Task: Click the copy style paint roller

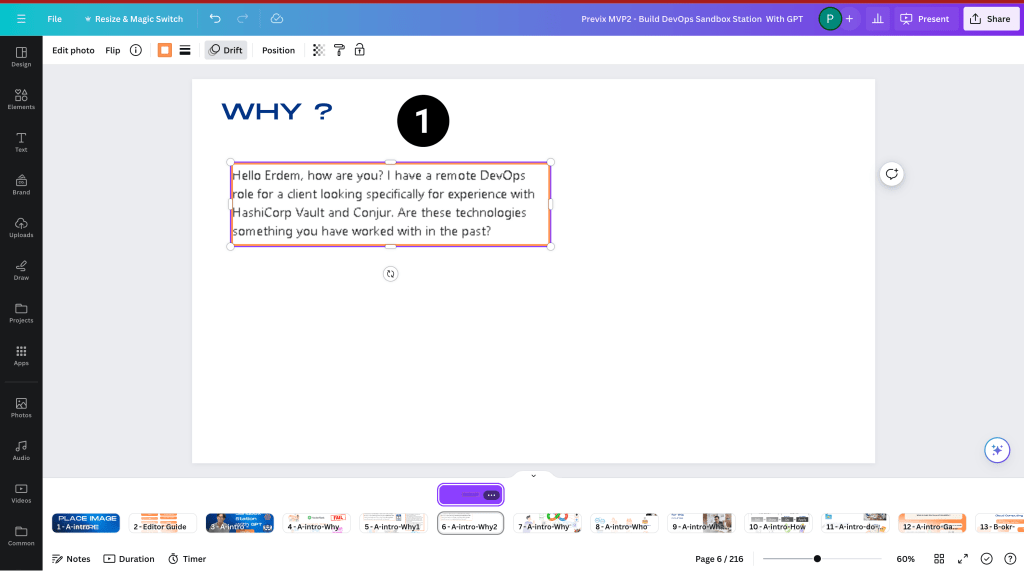Action: (339, 50)
